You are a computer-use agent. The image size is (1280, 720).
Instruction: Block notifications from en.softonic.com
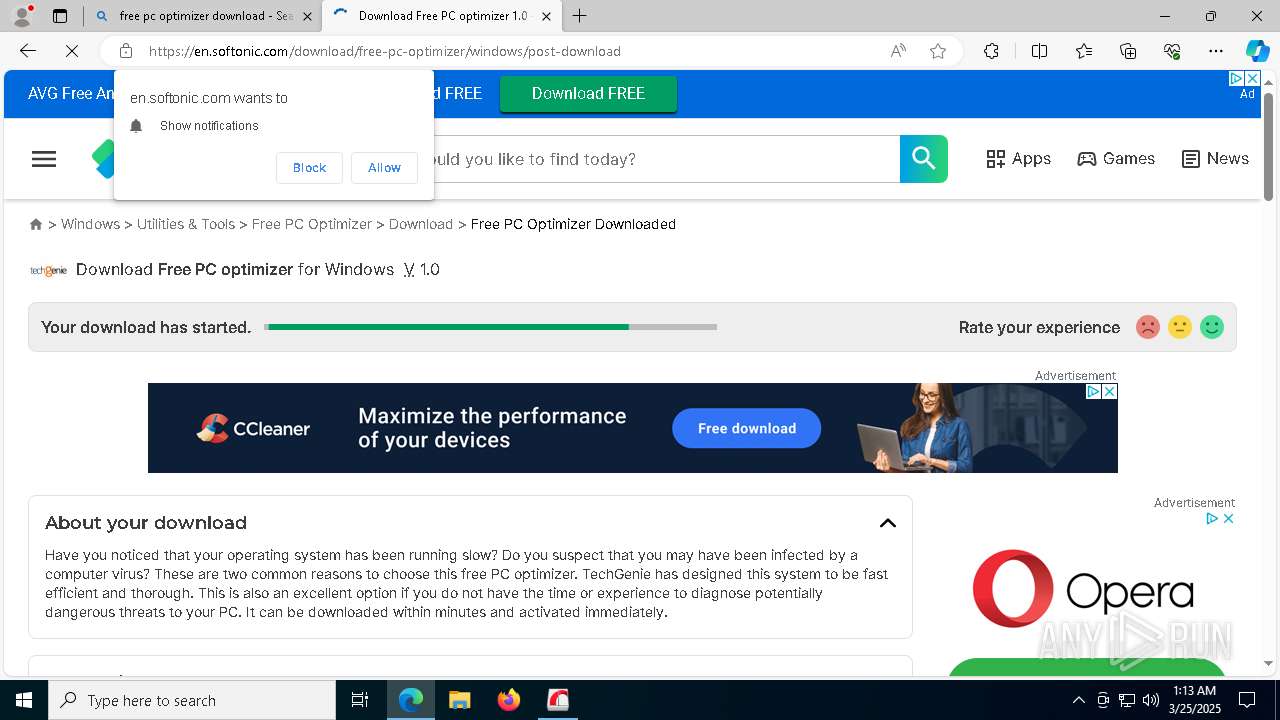[309, 168]
